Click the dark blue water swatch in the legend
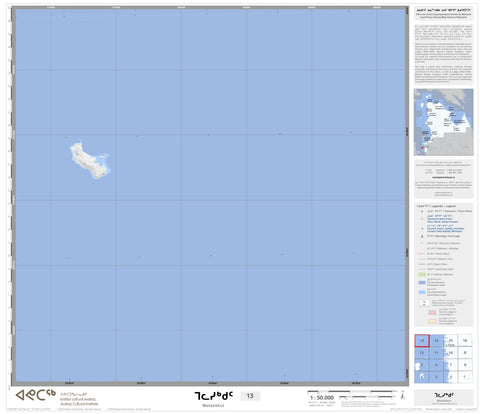480x414 pixels. (422, 282)
